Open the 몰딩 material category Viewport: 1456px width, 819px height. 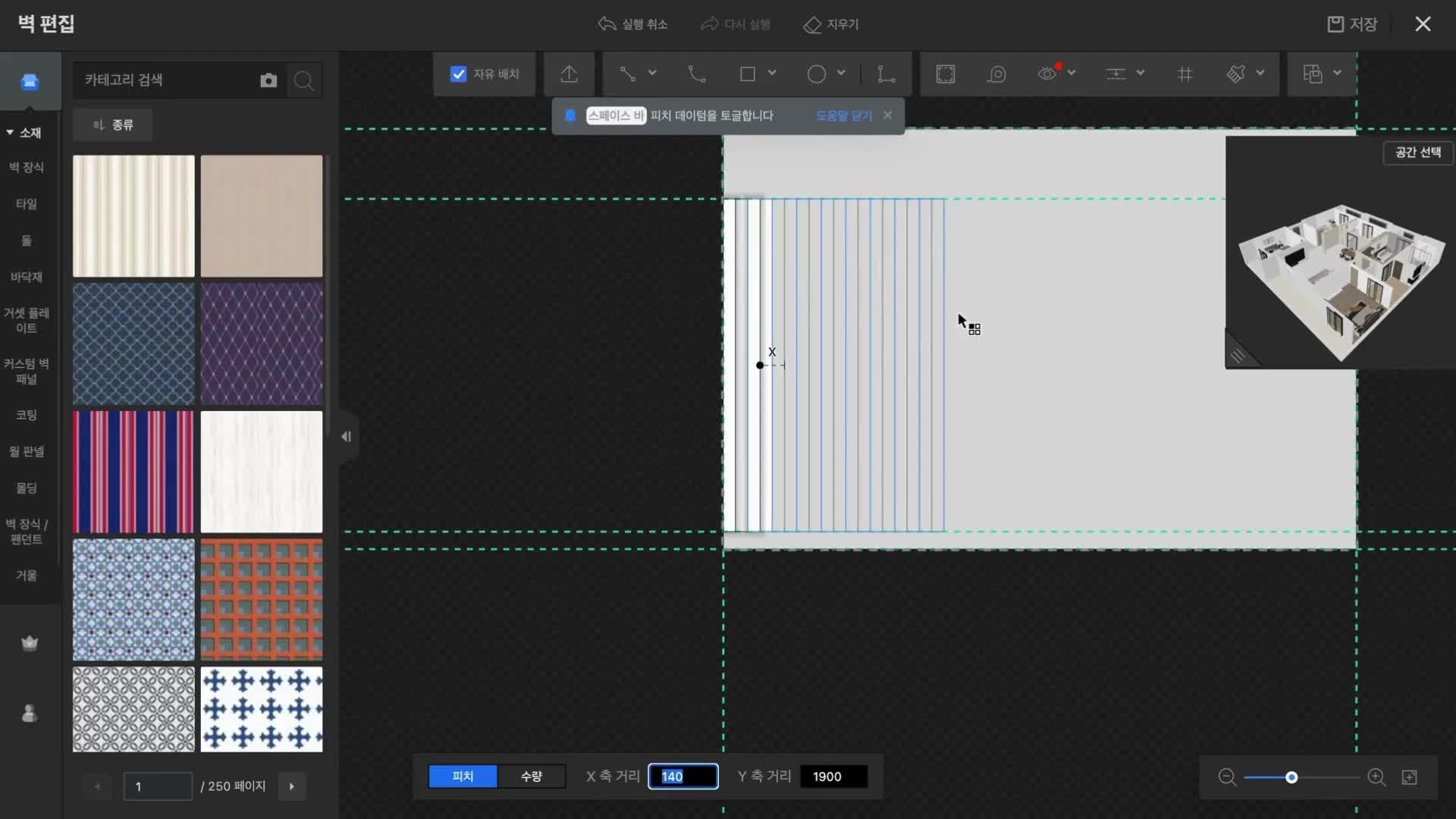[27, 488]
